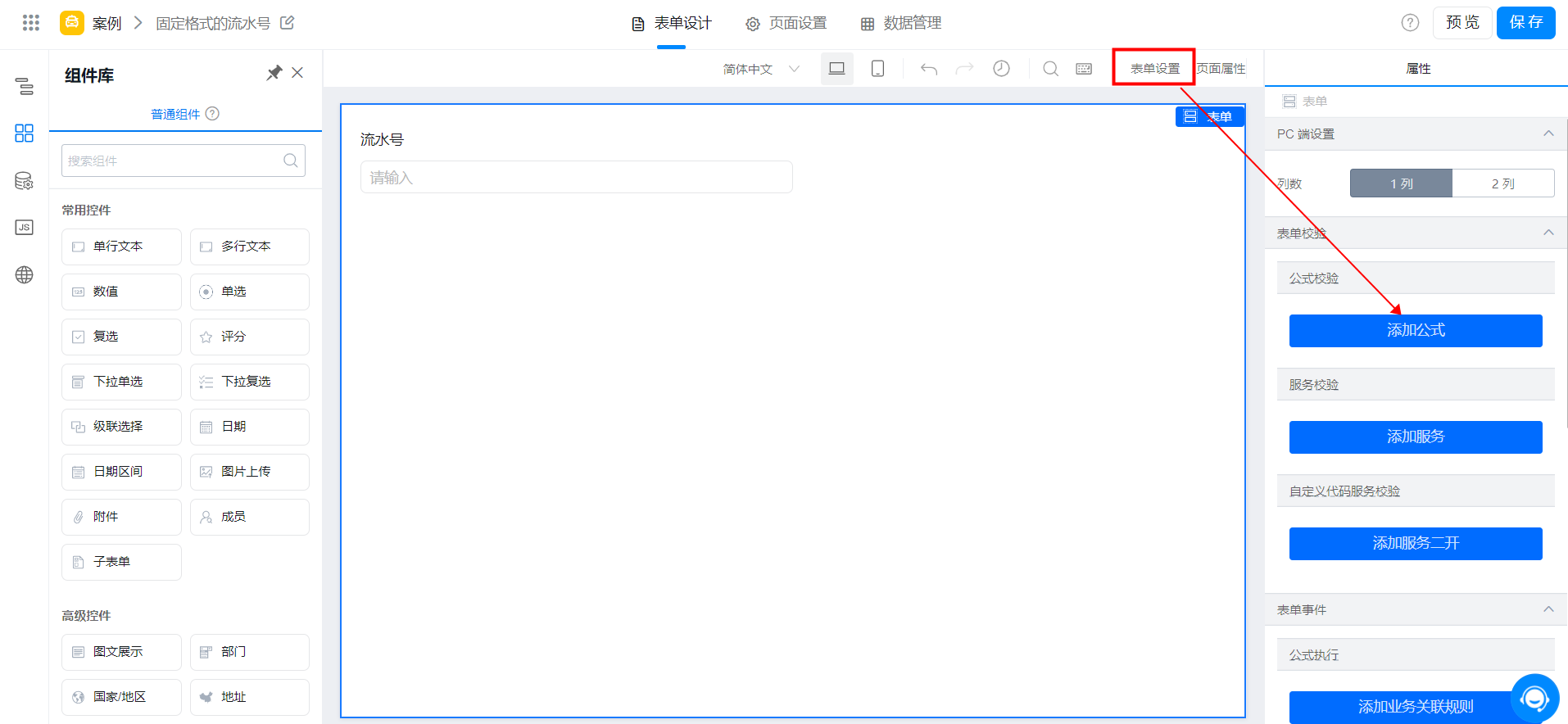The height and width of the screenshot is (724, 1568).
Task: Focus the 搜索组件 search field
Action: [184, 161]
